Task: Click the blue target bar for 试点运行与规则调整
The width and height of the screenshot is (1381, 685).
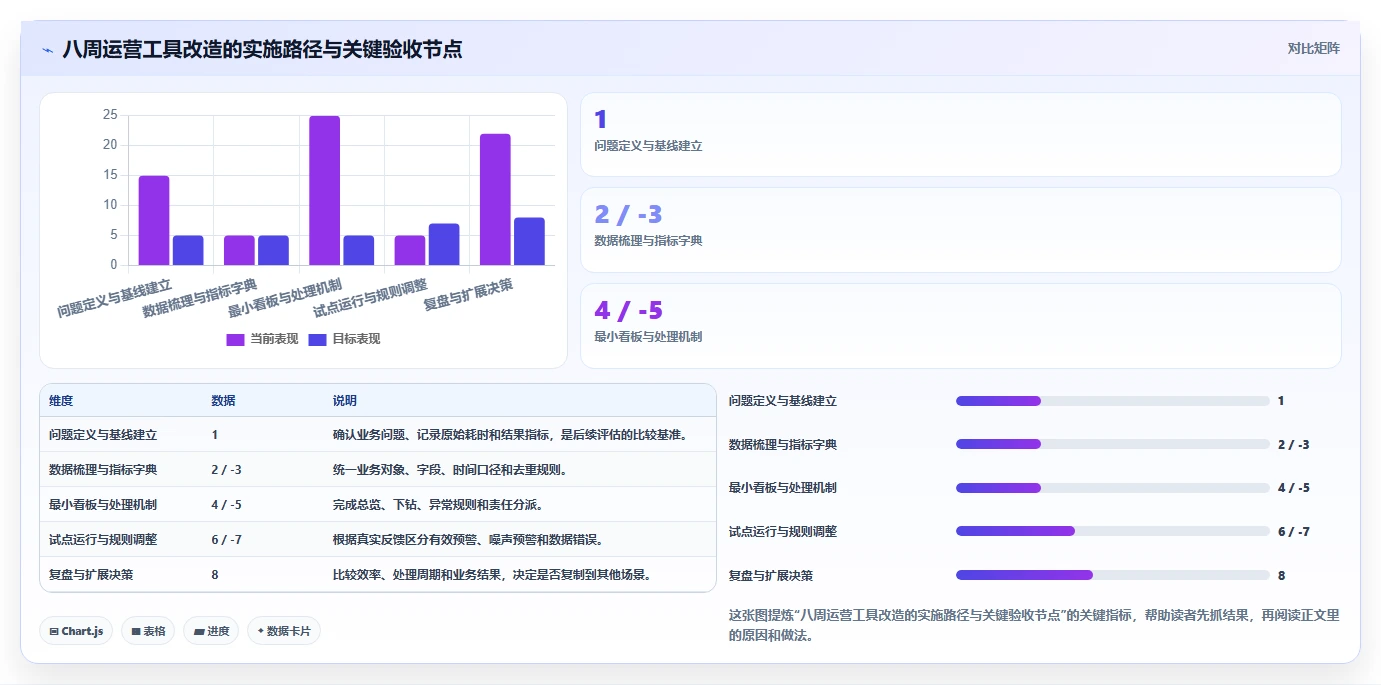Action: (x=444, y=245)
